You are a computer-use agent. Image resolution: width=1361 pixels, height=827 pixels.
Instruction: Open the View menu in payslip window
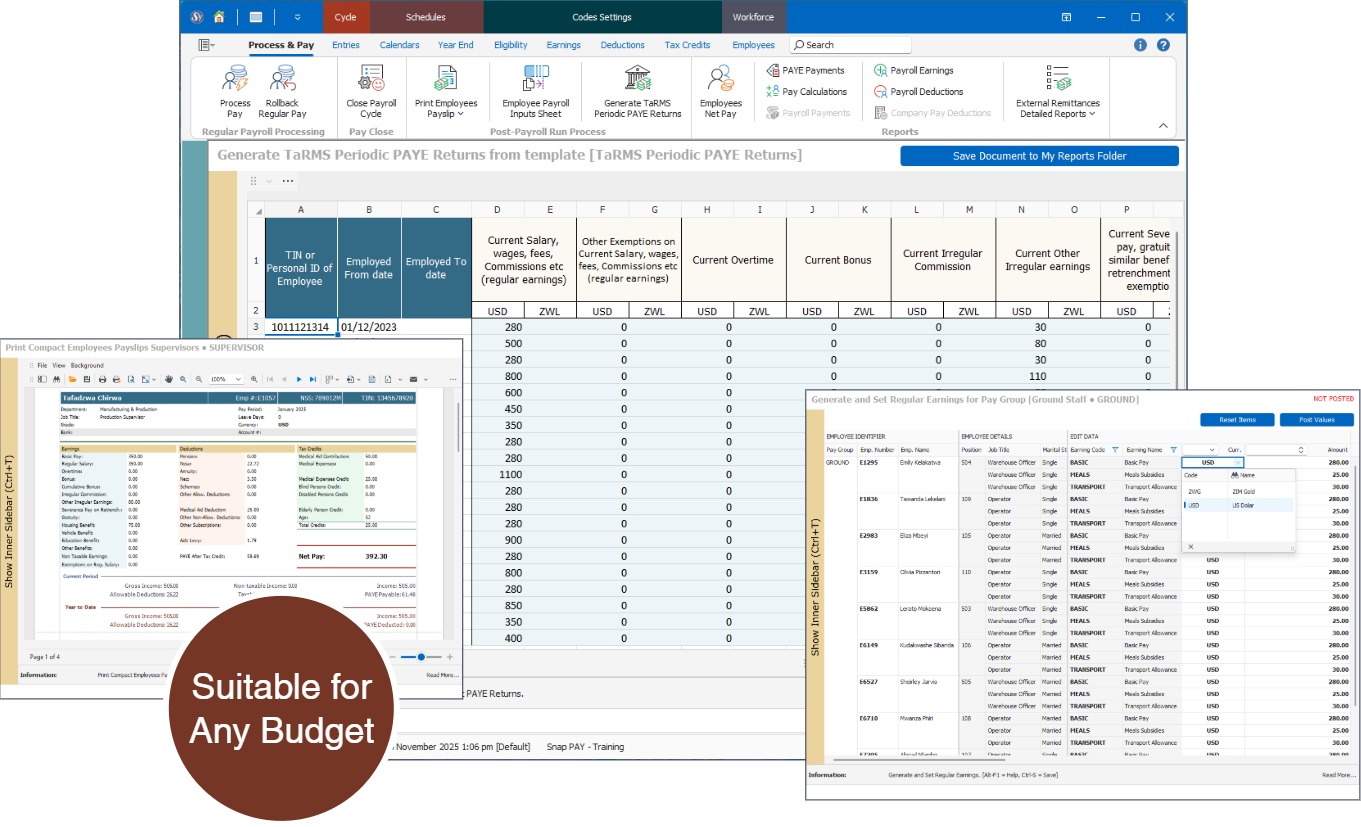click(58, 366)
